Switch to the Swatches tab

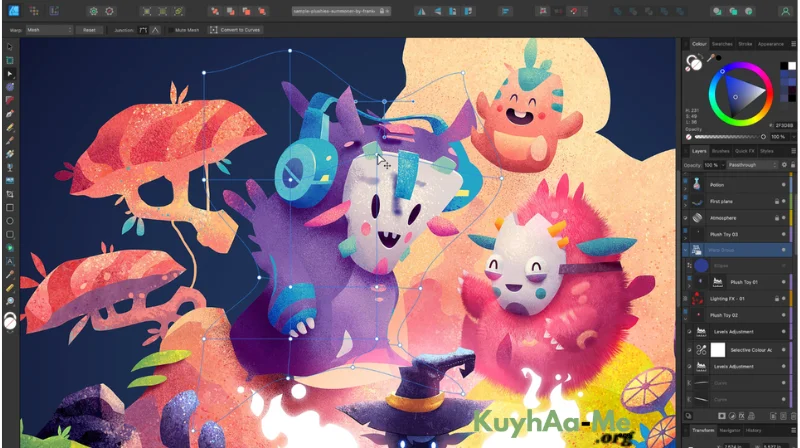point(722,44)
